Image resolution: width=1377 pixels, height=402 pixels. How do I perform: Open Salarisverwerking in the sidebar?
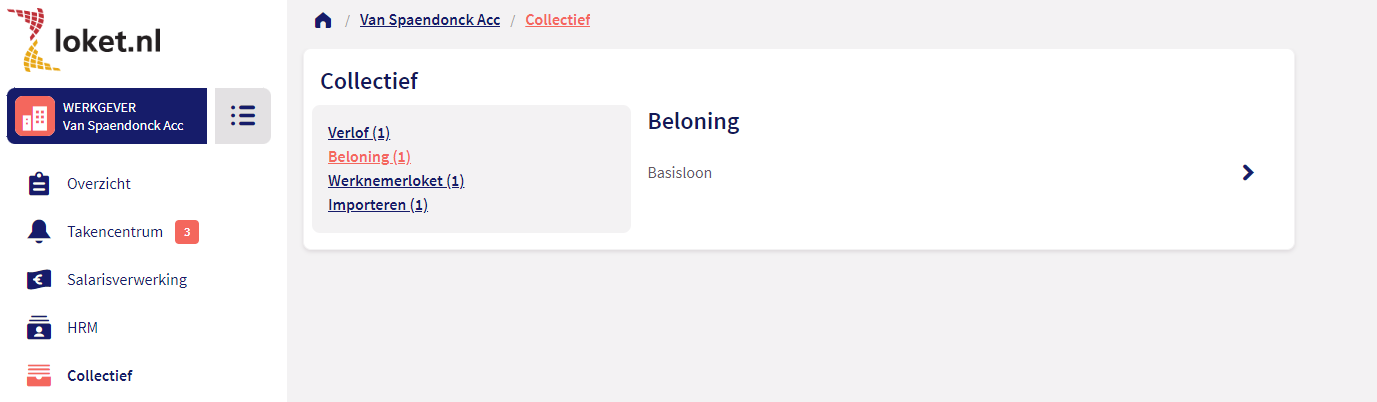127,280
